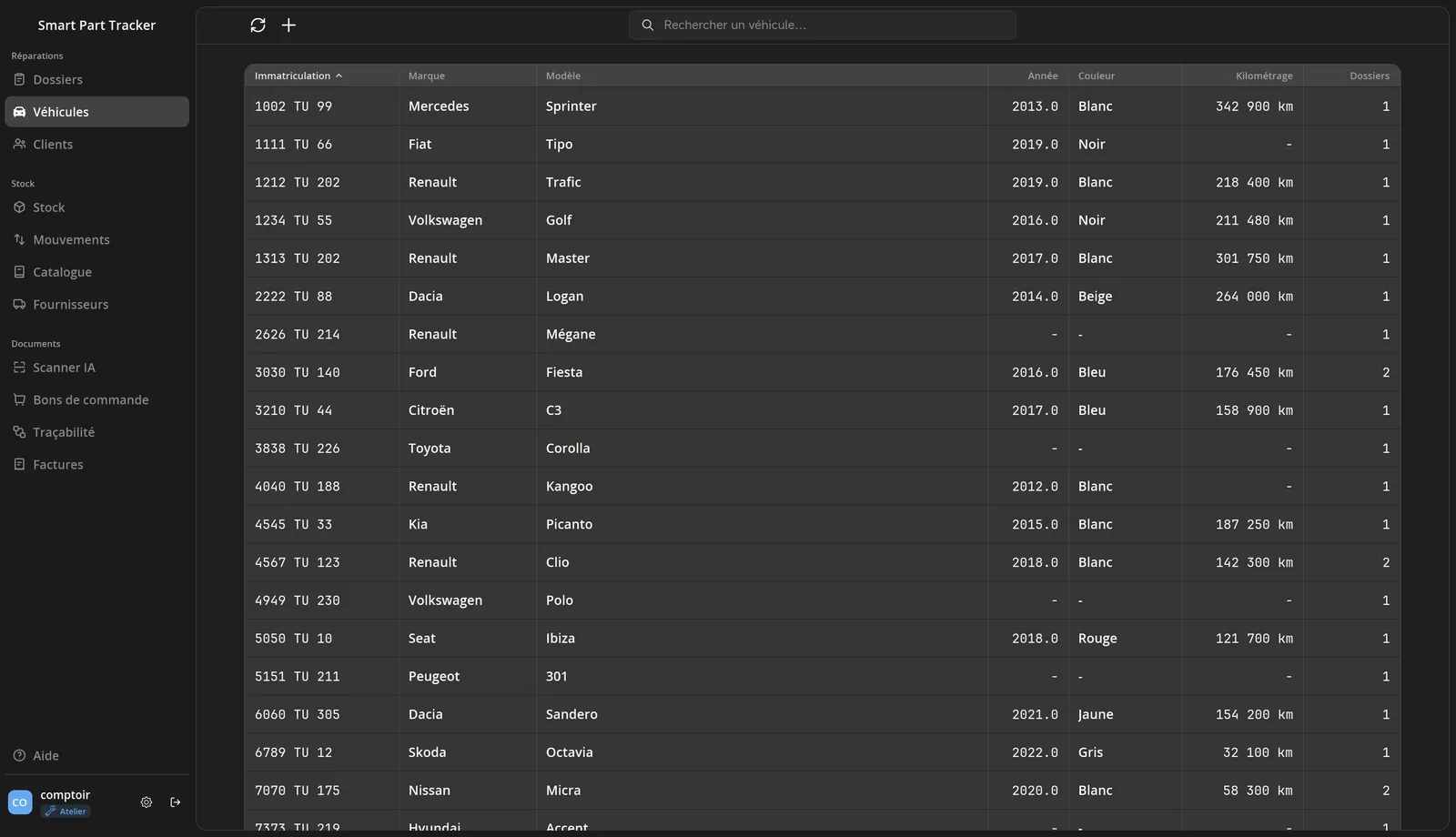
Task: Open the settings gear next to comptoir
Action: point(147,802)
